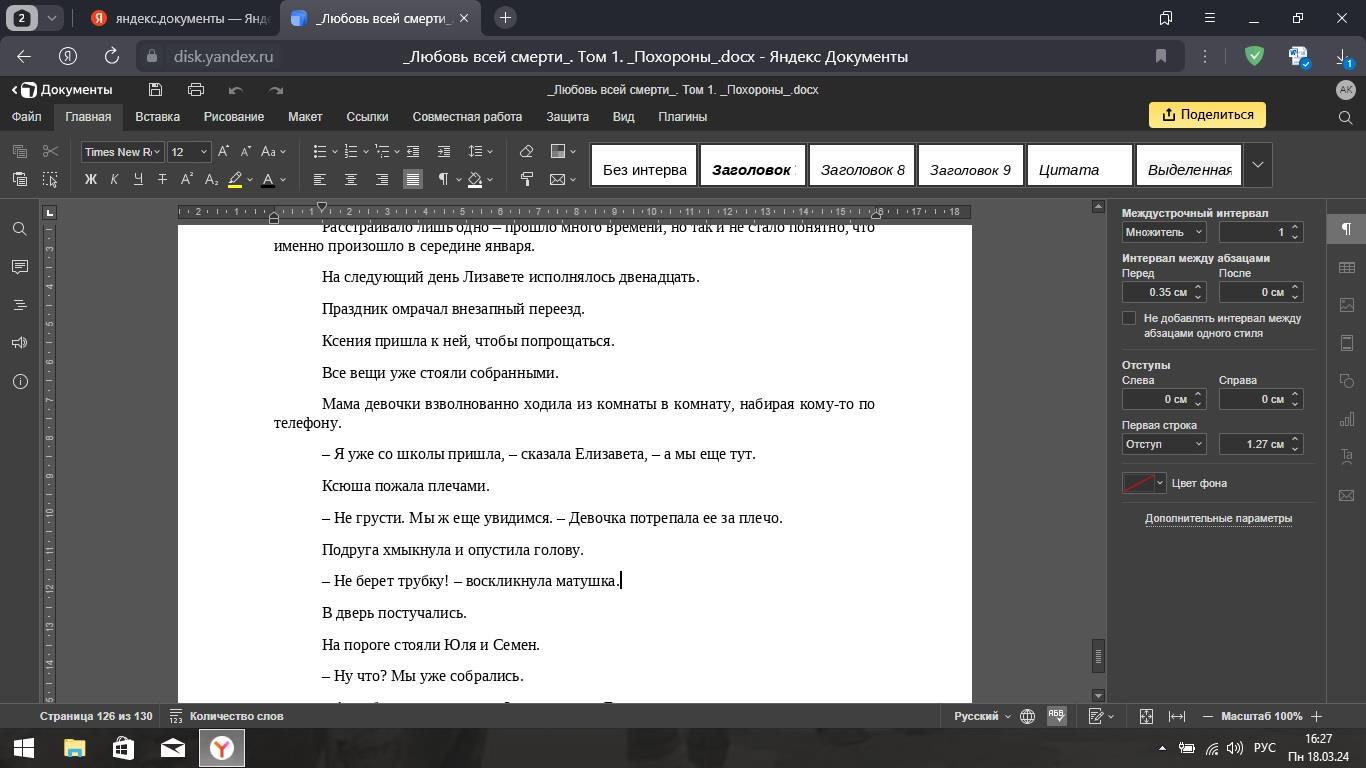This screenshot has height=768, width=1366.
Task: Expand the styles gallery arrow
Action: 1258,166
